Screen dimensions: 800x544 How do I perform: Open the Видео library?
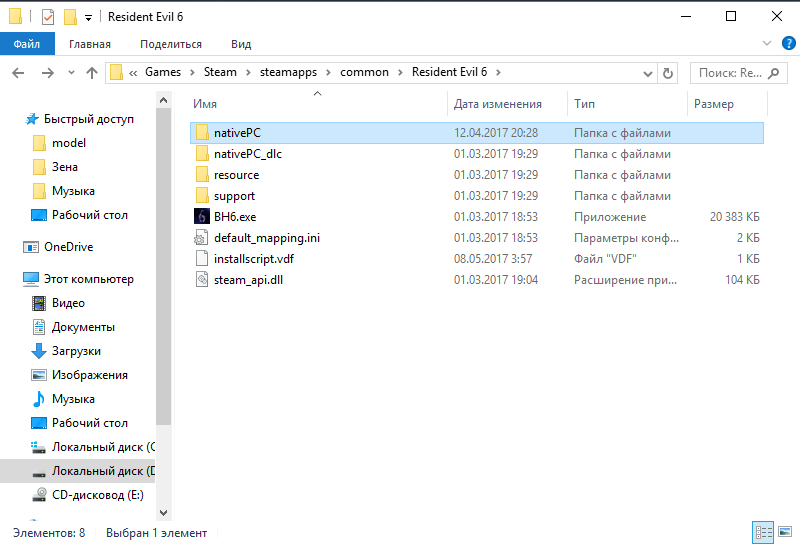click(x=59, y=303)
